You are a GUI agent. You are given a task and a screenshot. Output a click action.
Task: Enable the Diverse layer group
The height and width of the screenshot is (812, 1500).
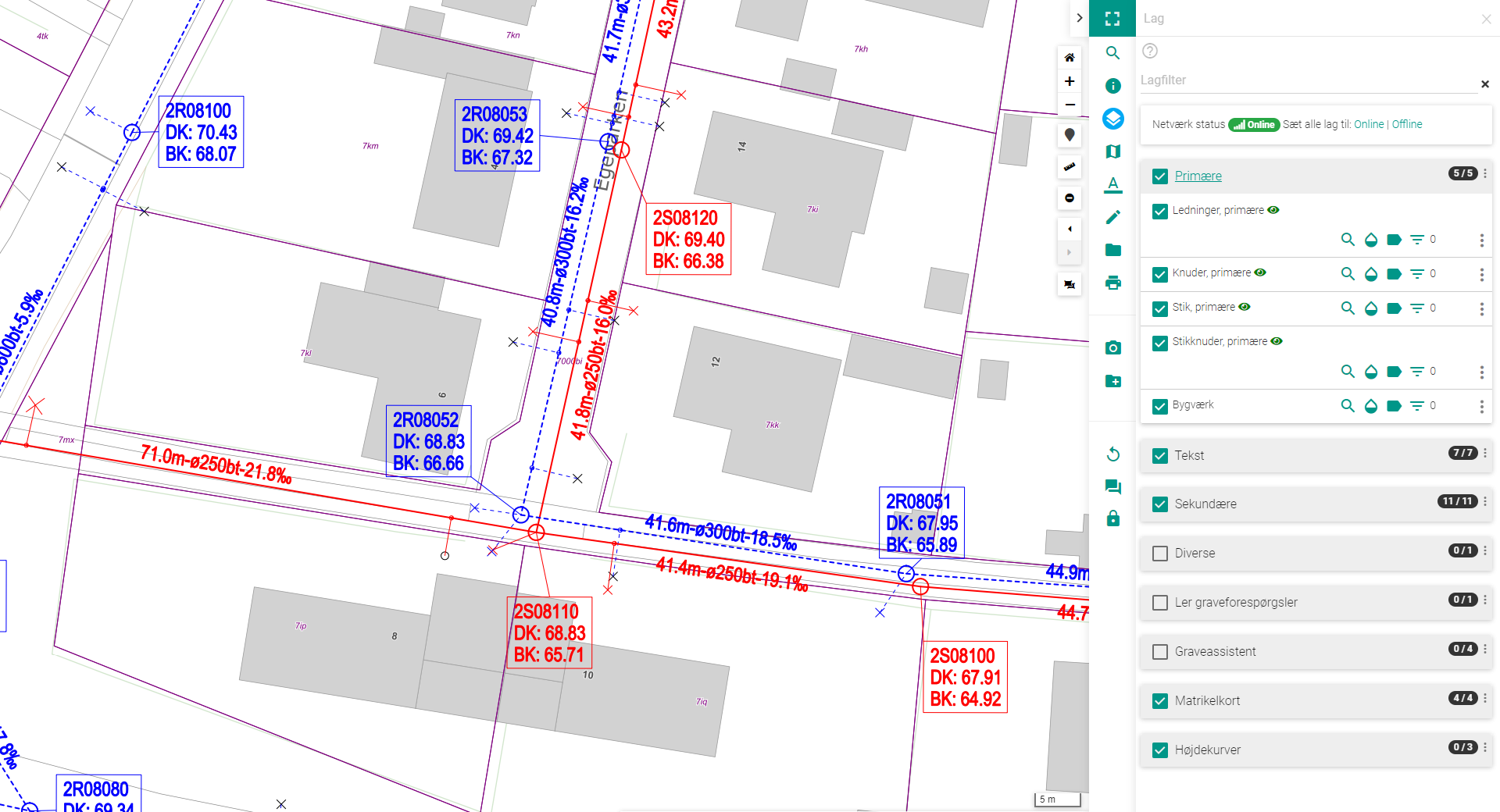tap(1159, 553)
